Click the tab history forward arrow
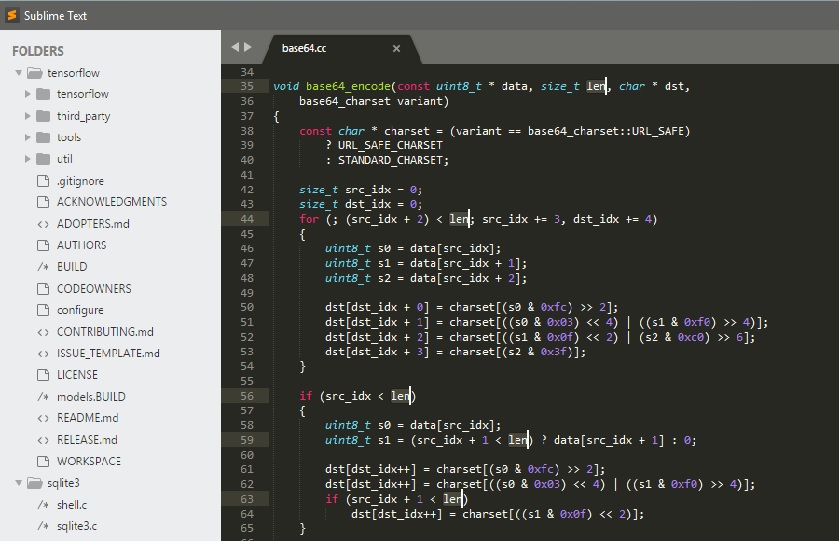The image size is (839, 541). 248,47
